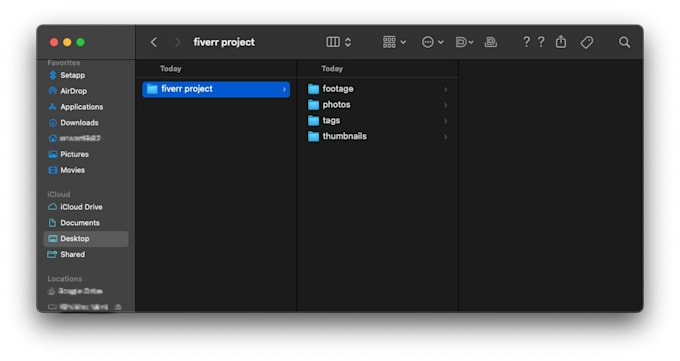Click the first question mark icon
The width and height of the screenshot is (680, 361).
[x=526, y=42]
